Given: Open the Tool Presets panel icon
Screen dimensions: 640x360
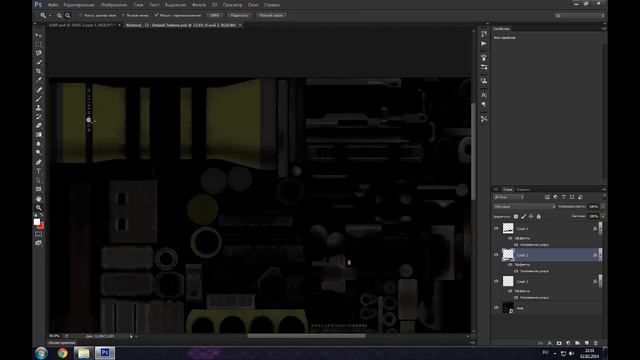Looking at the screenshot, I should pyautogui.click(x=484, y=119).
